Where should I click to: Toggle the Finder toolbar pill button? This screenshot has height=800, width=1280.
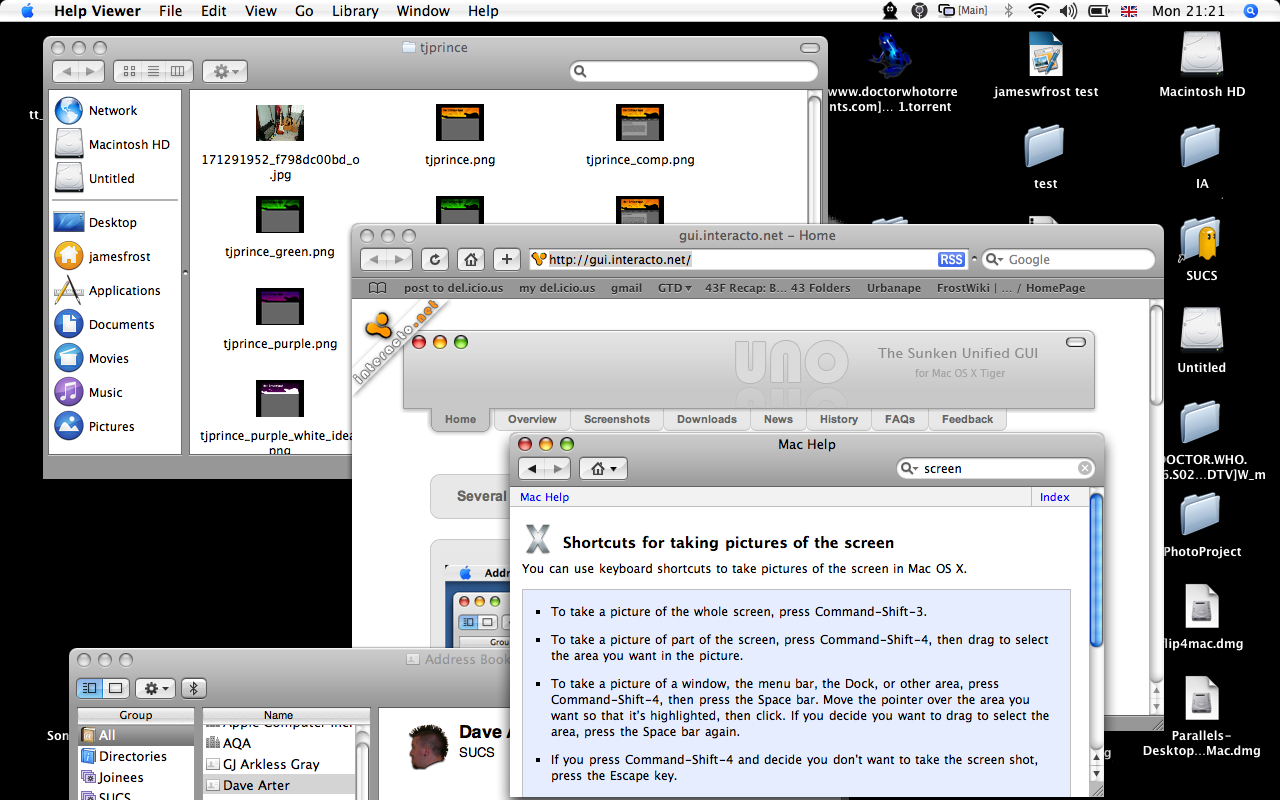[x=808, y=48]
